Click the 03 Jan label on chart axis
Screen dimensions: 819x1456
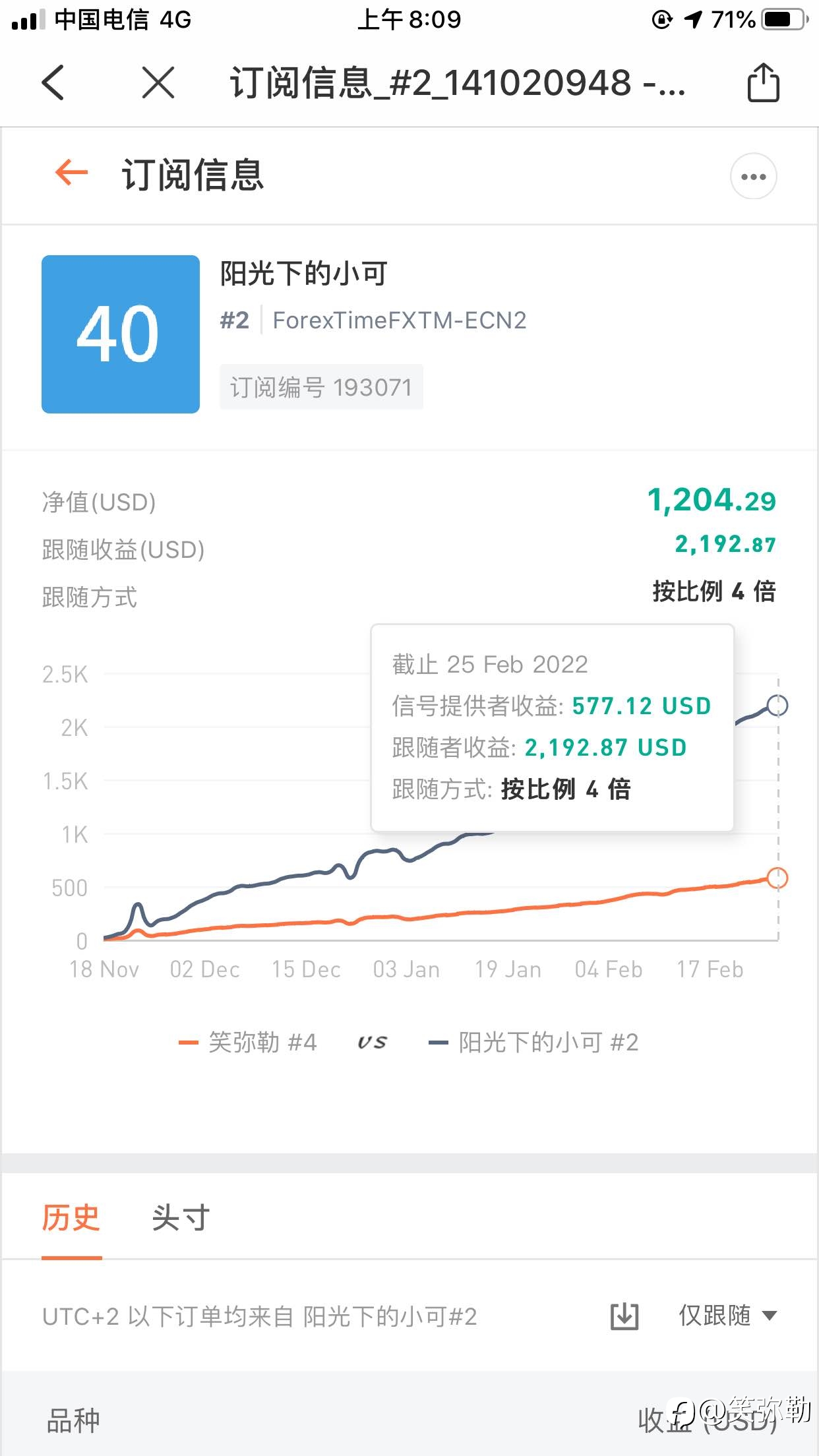coord(406,969)
